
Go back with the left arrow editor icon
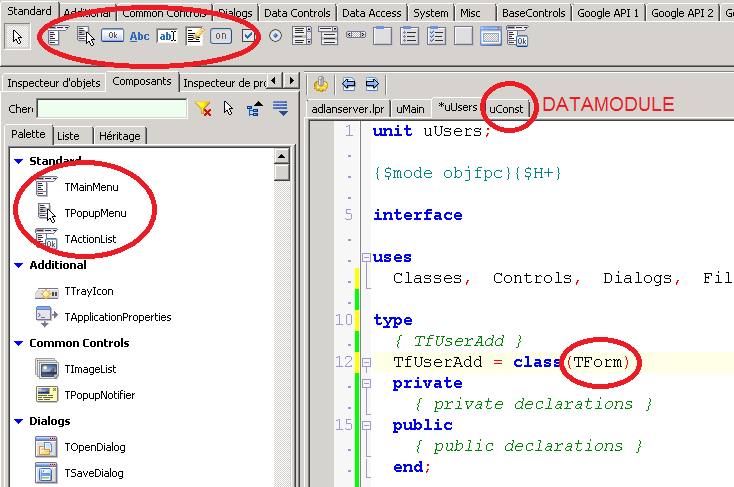348,84
